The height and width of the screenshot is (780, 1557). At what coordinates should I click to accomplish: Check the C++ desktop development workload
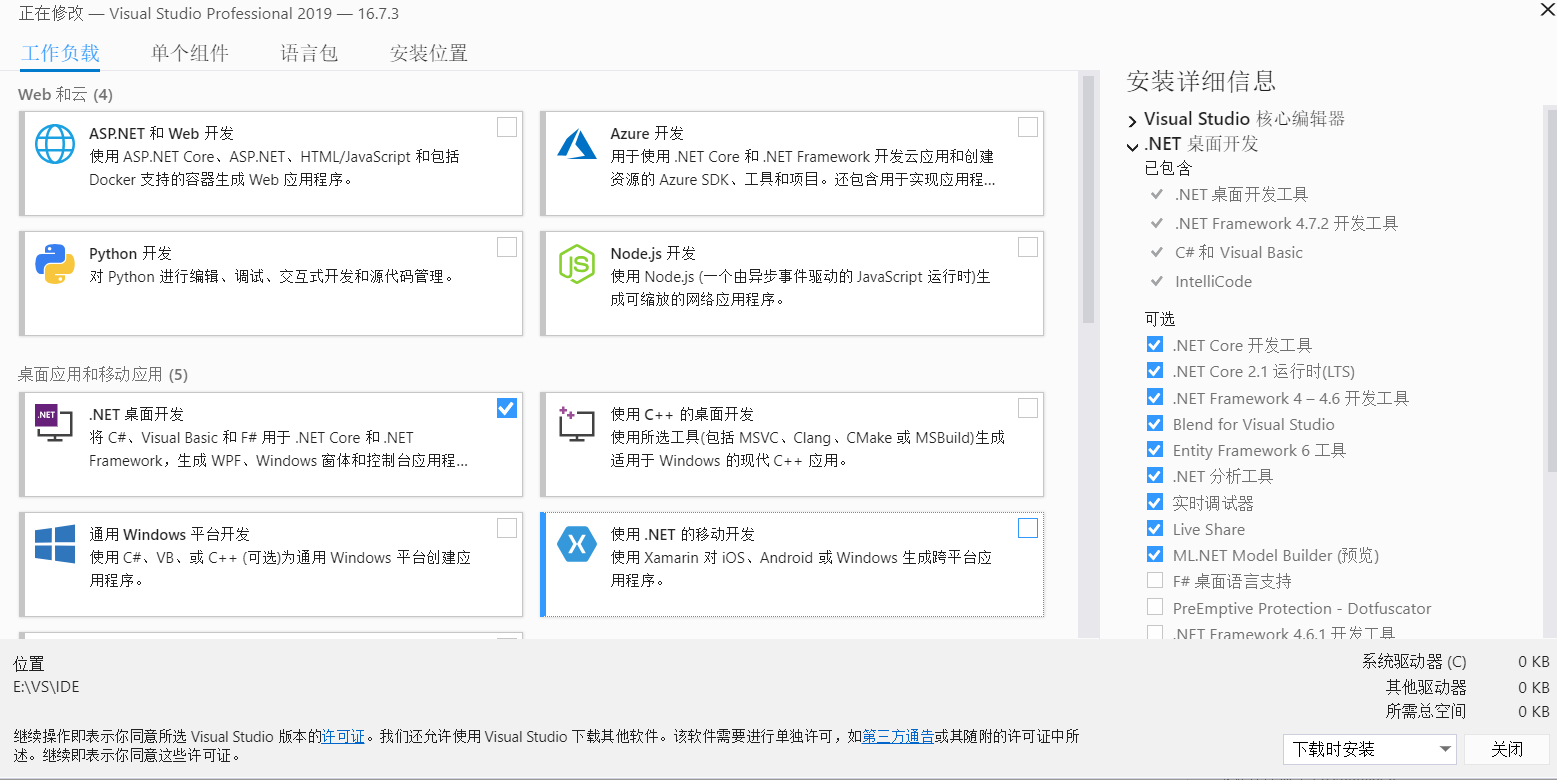(x=1028, y=408)
